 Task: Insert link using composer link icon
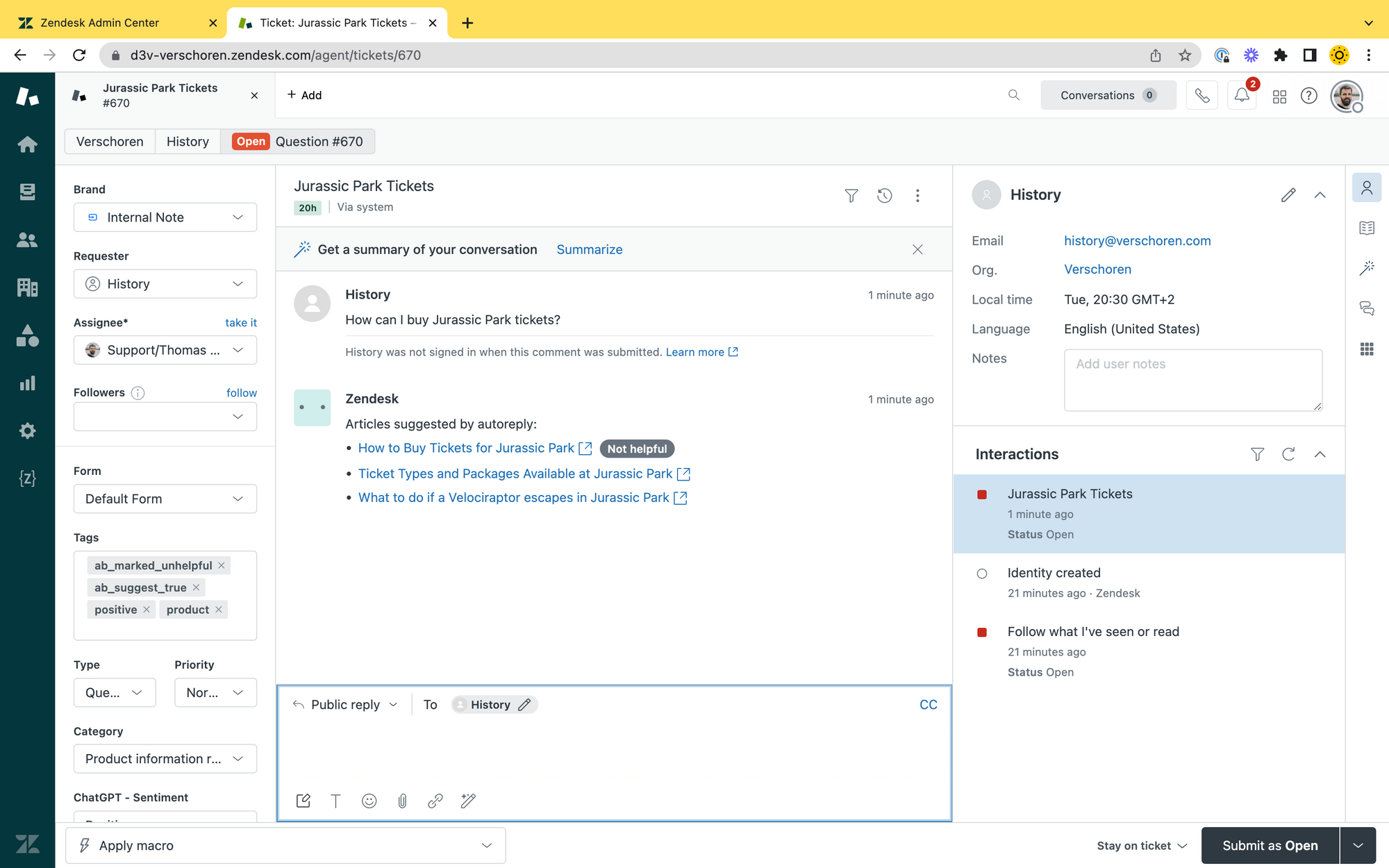pos(435,801)
